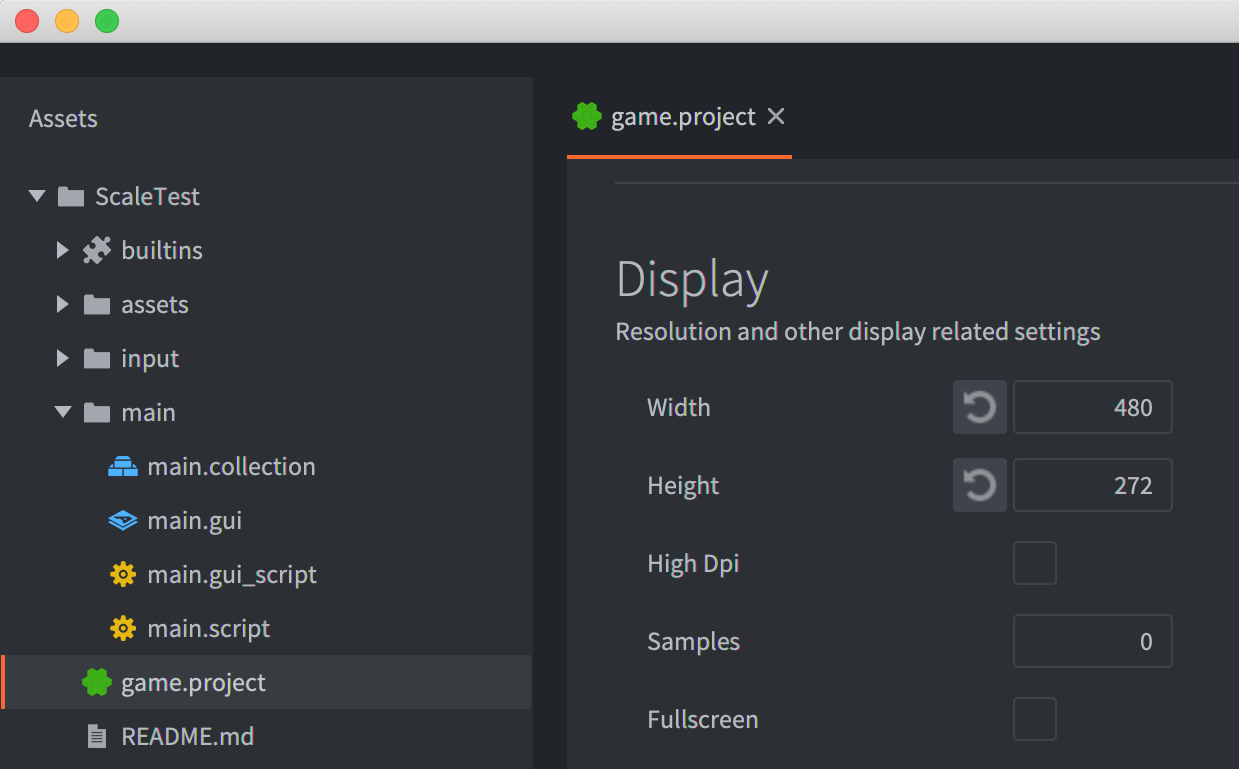Click the README.md document icon
This screenshot has width=1239, height=769.
click(96, 736)
